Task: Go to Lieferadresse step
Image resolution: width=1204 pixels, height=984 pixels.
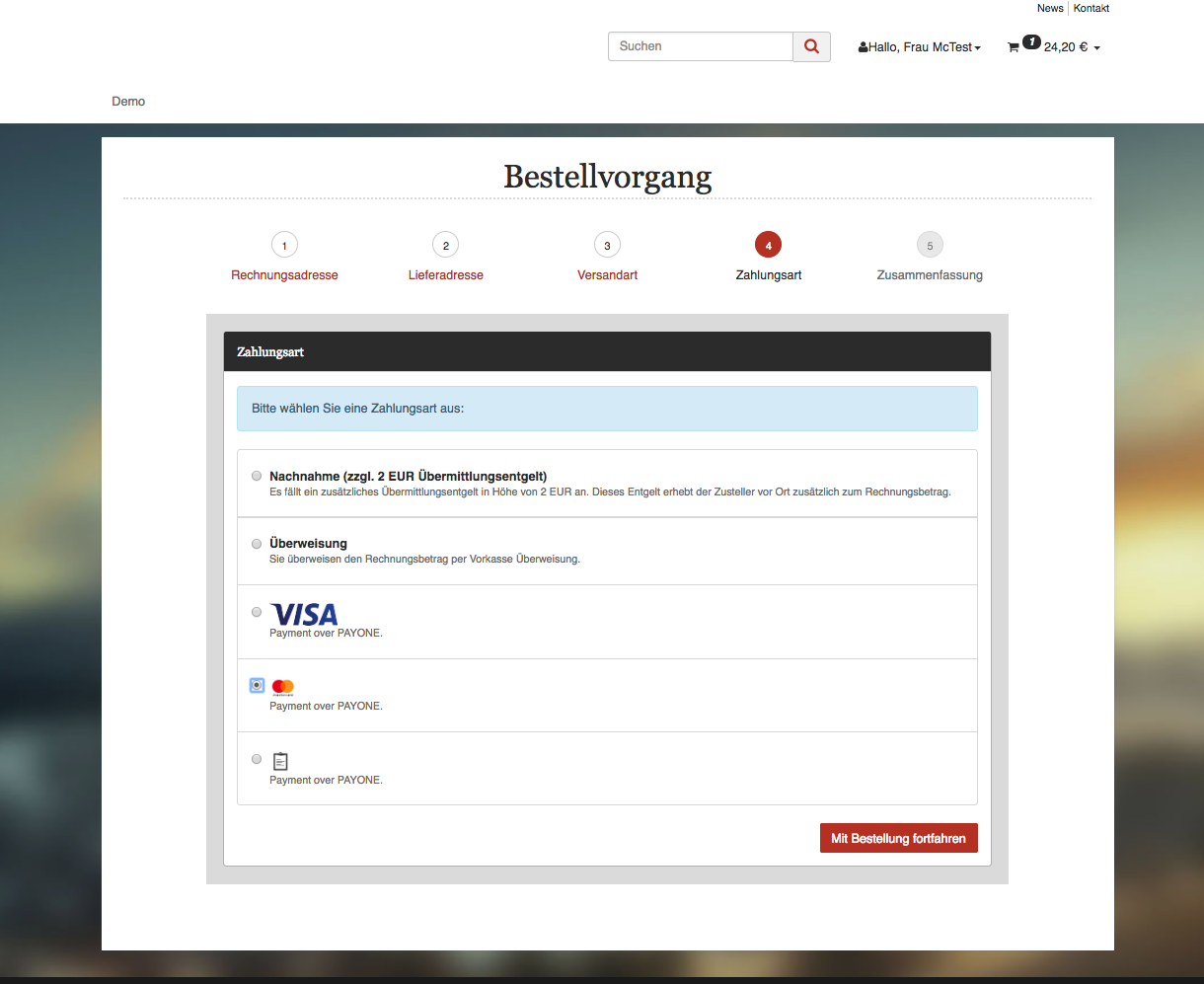Action: pos(446,275)
